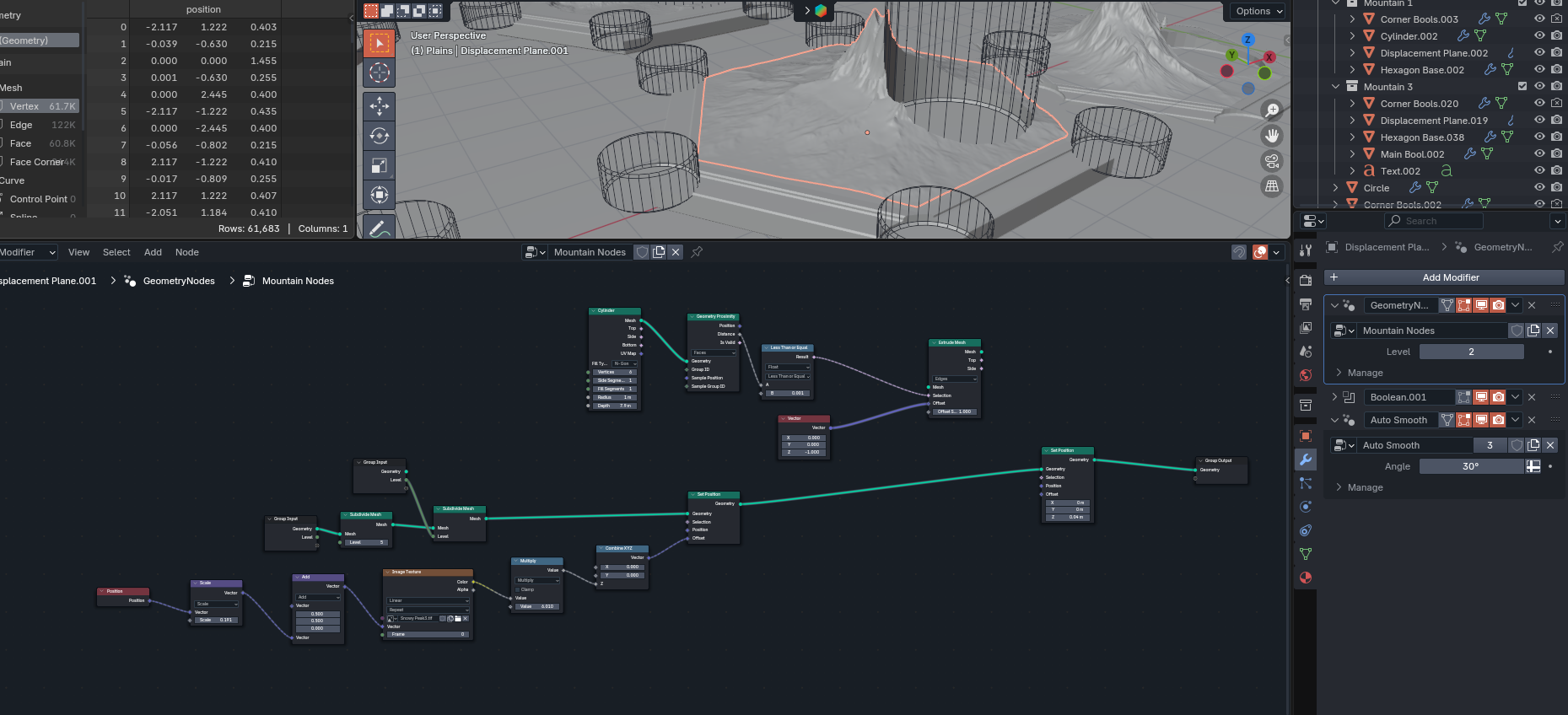Pin the node tree in node editor header

697,252
